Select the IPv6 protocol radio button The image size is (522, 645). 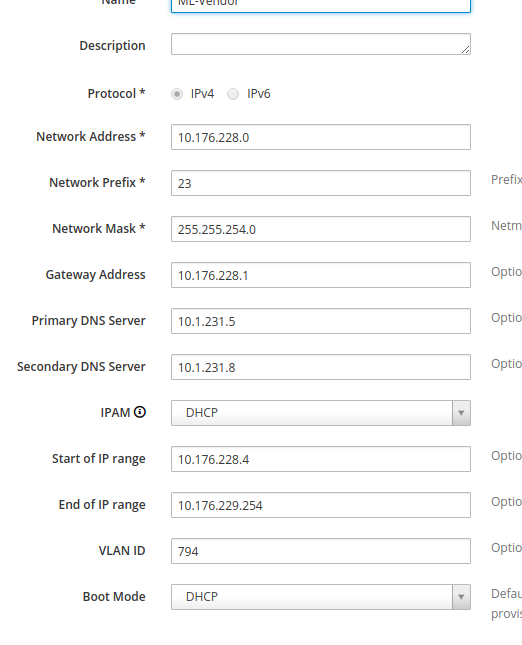click(233, 94)
